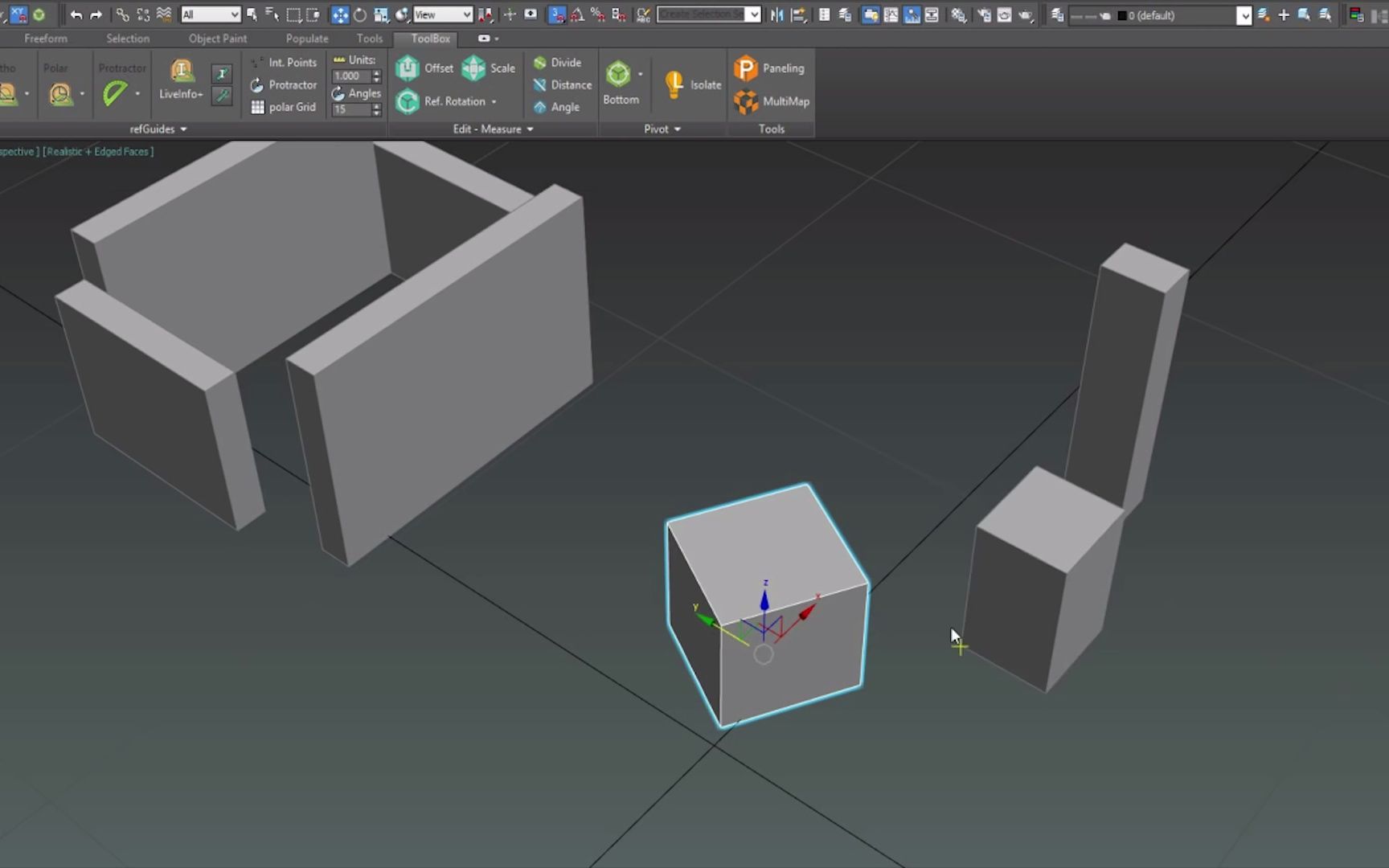Viewport: 1389px width, 868px height.
Task: Open the View reference coordinate system dropdown
Action: (442, 14)
